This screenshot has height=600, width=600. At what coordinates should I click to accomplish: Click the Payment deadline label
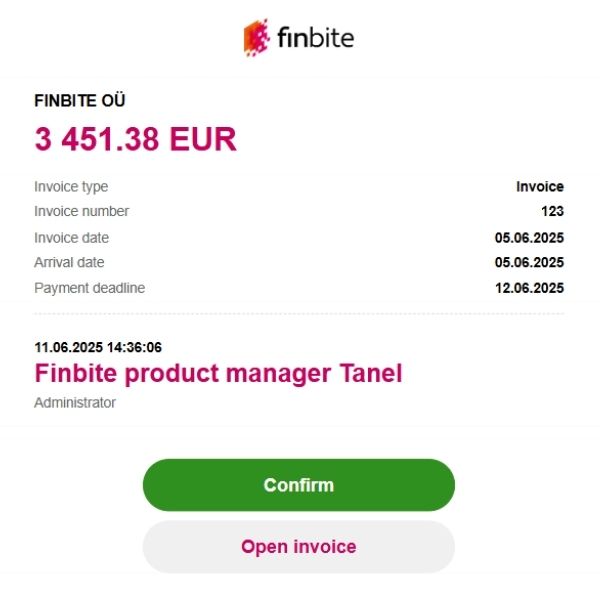[89, 289]
